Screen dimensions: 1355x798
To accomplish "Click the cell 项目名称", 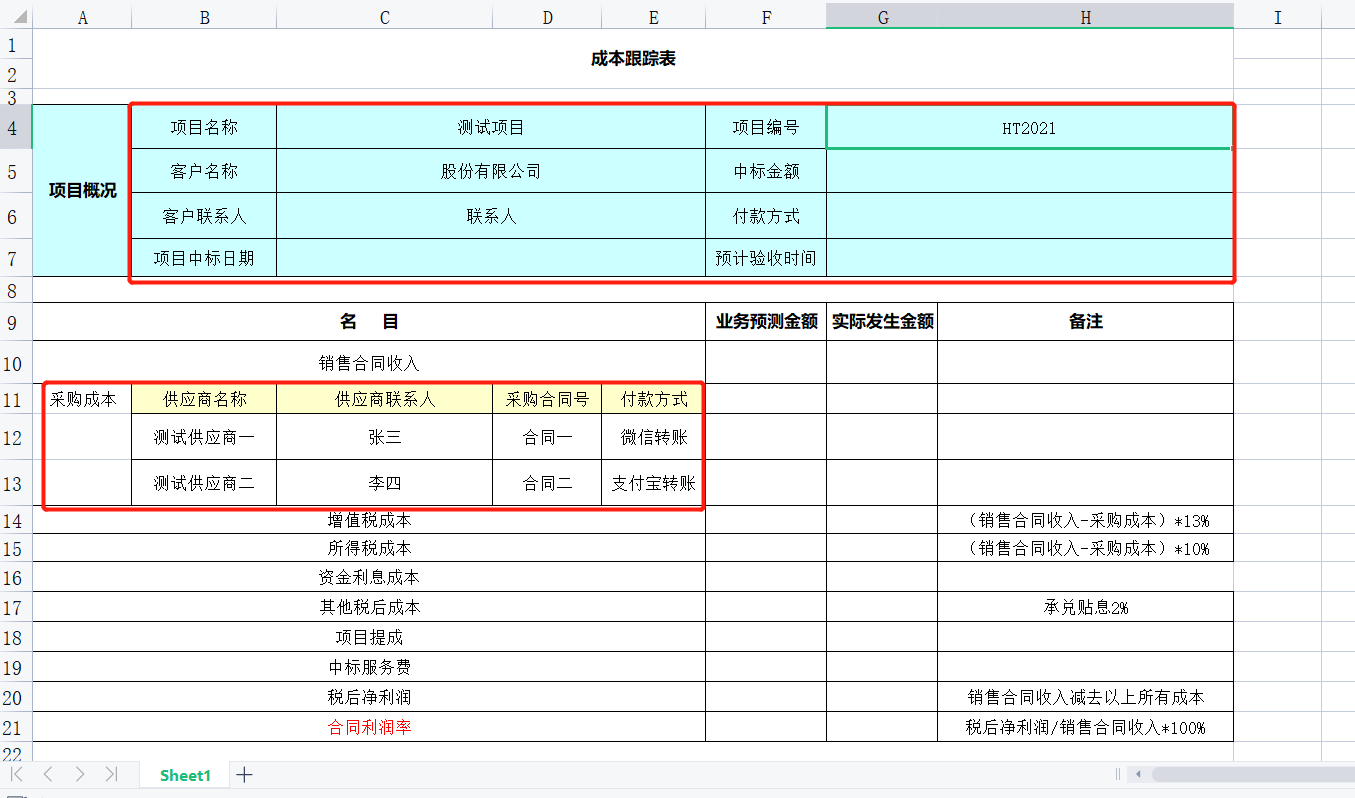I will pos(204,127).
